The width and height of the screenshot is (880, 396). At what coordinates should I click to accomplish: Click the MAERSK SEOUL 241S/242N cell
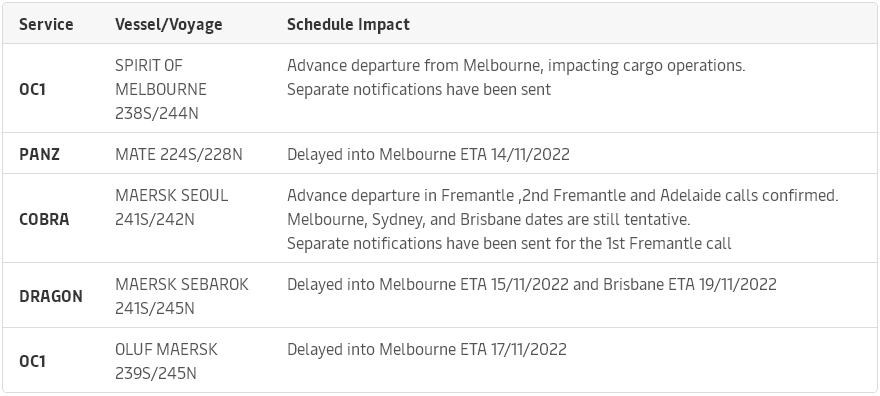(x=171, y=208)
